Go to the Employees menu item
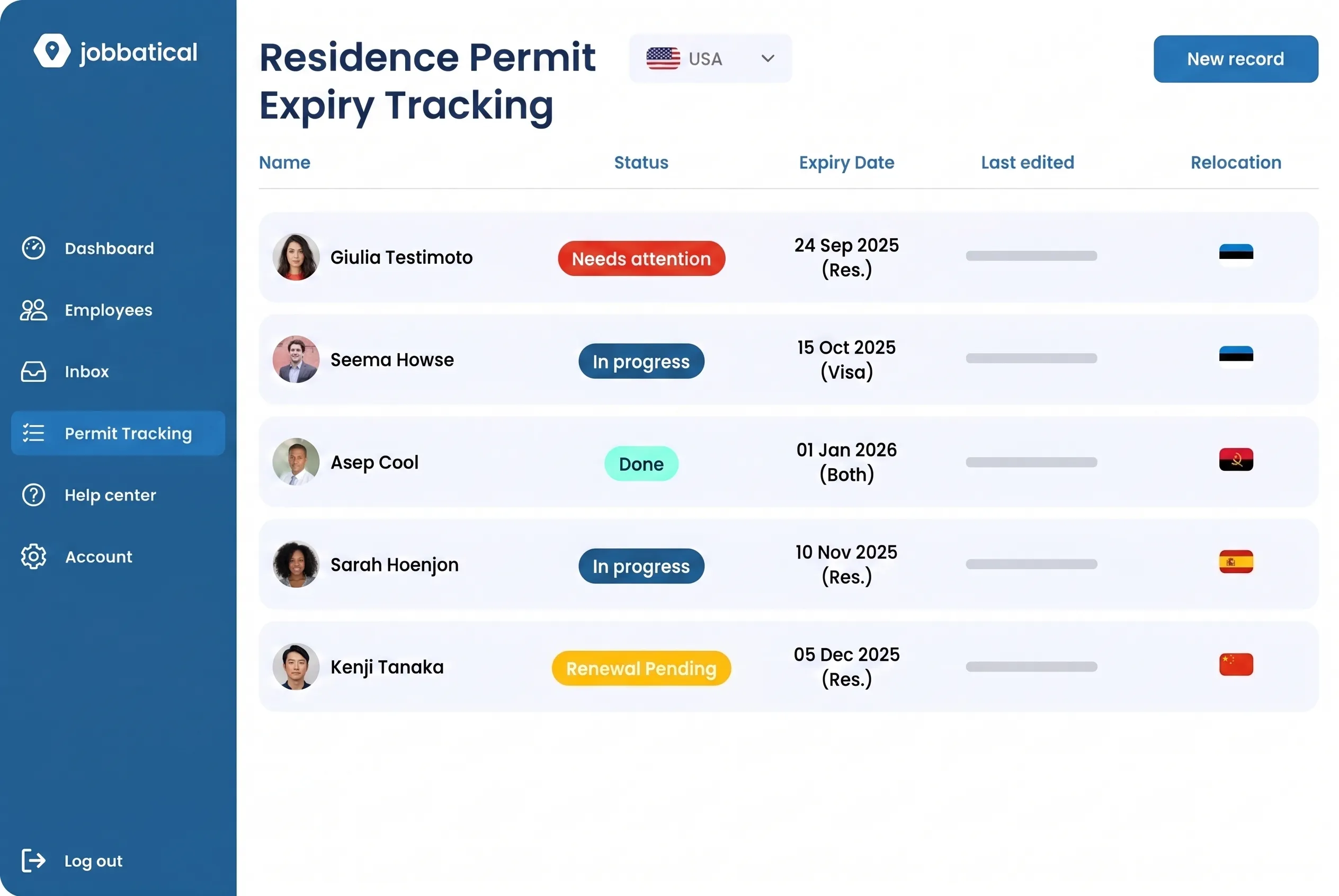The image size is (1339, 896). click(x=108, y=310)
